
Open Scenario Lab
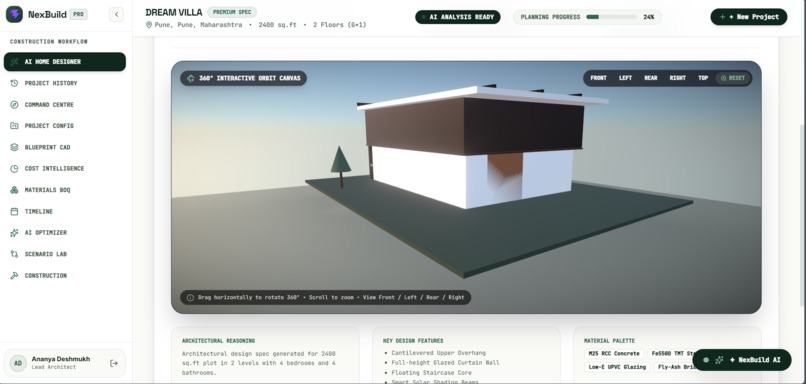coord(65,254)
